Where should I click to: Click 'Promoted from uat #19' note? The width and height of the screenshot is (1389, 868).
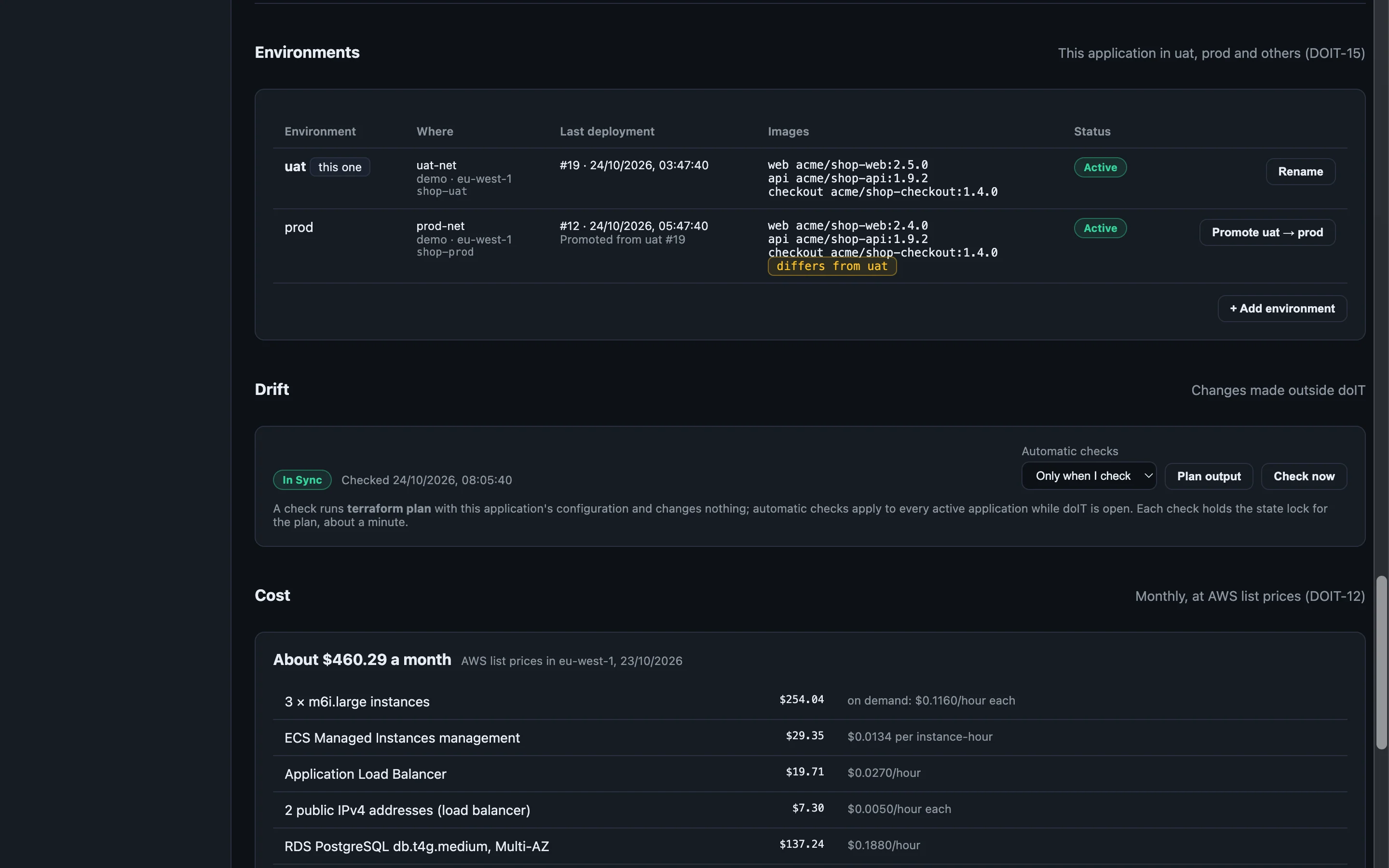[x=622, y=240]
